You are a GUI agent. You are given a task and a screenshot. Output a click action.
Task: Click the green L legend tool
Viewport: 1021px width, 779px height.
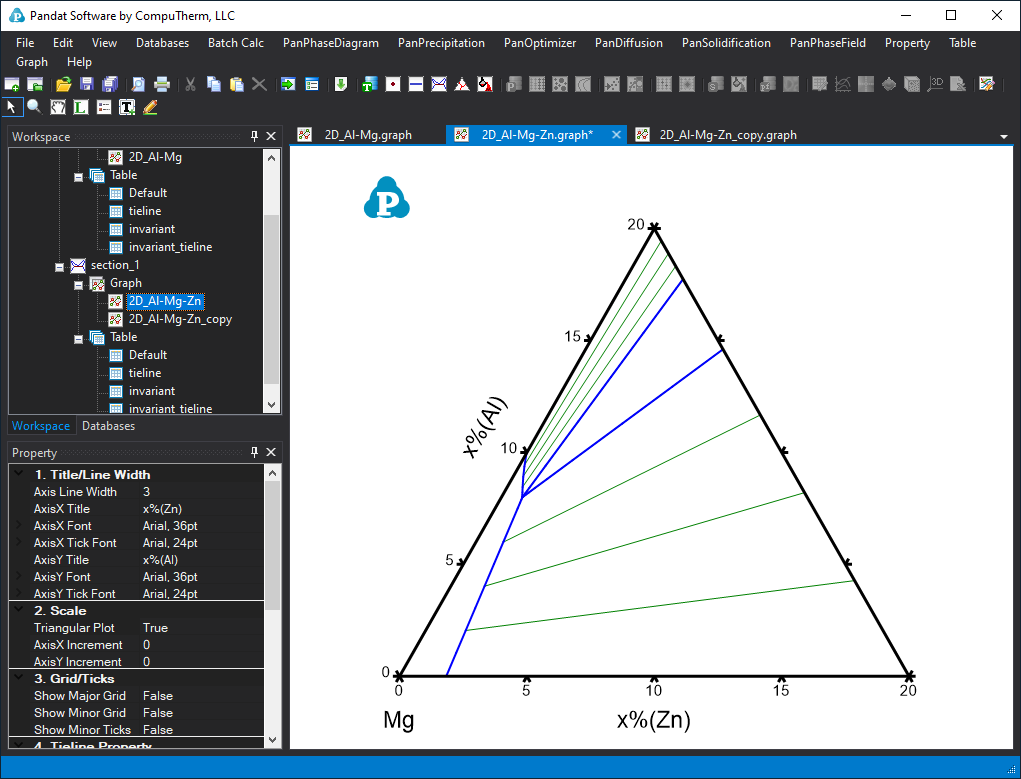pyautogui.click(x=81, y=106)
